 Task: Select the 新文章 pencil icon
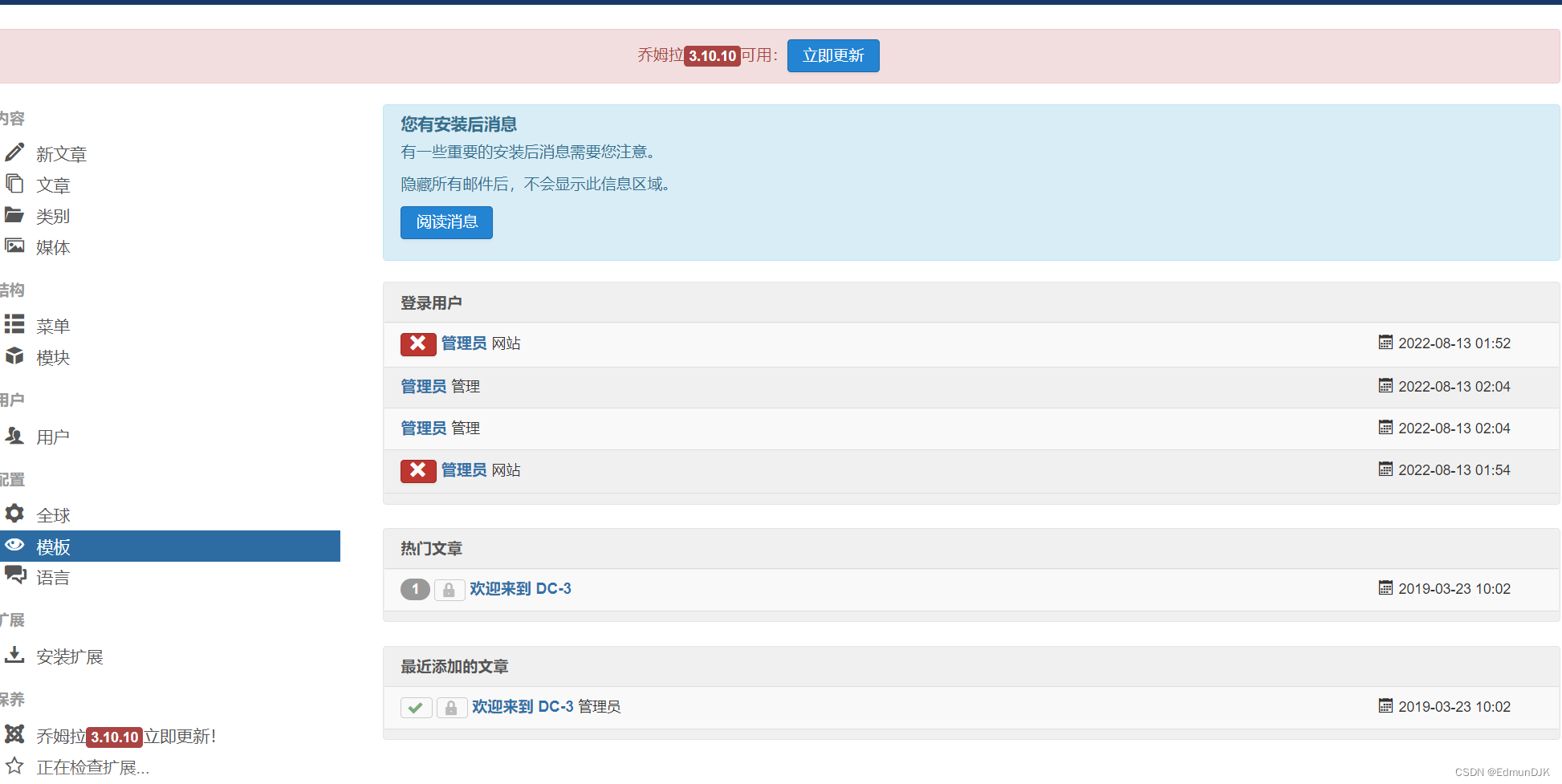[14, 152]
